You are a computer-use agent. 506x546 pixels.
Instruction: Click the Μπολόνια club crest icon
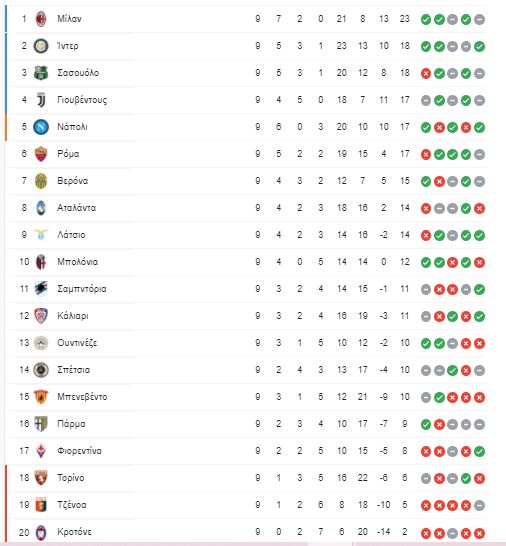pyautogui.click(x=41, y=262)
